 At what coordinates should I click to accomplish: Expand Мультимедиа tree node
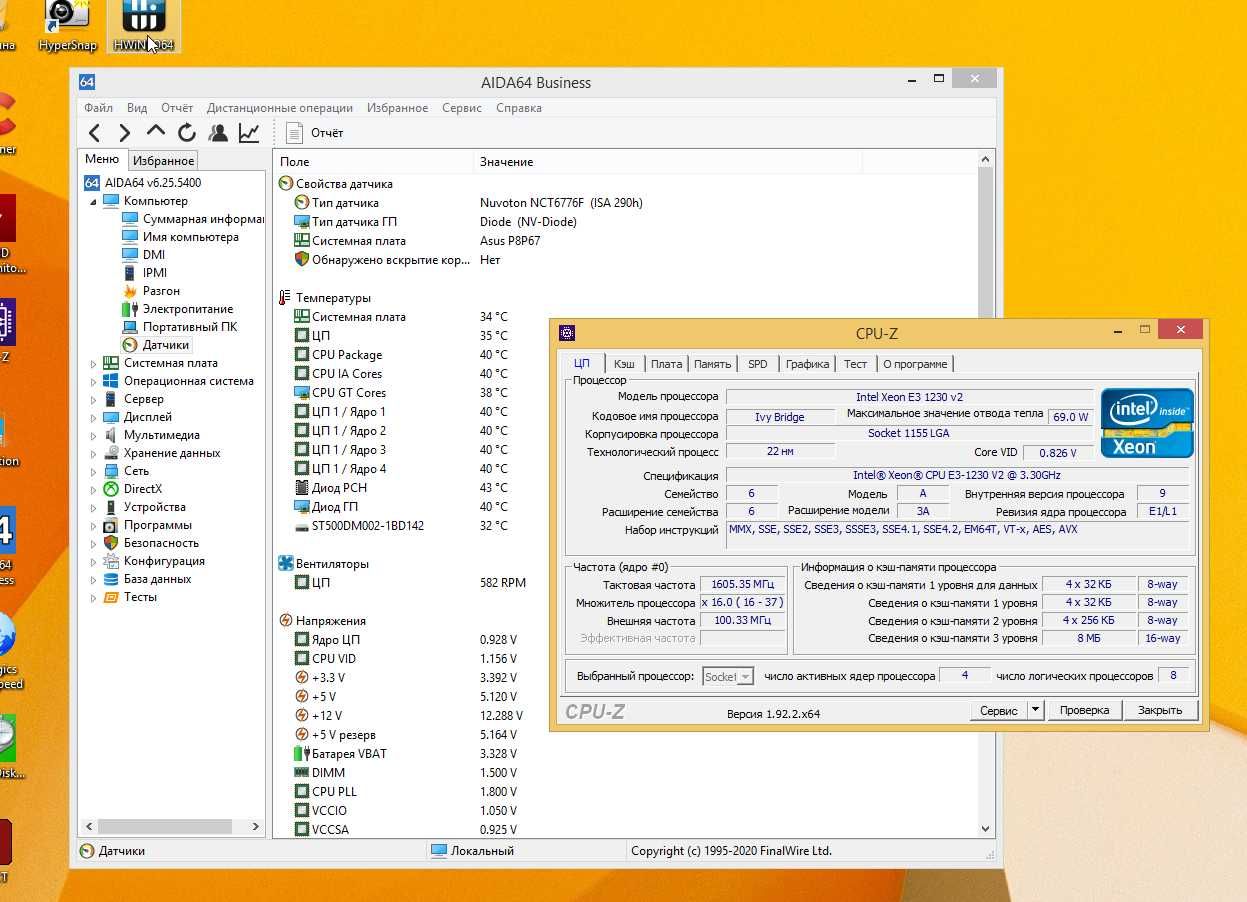94,435
